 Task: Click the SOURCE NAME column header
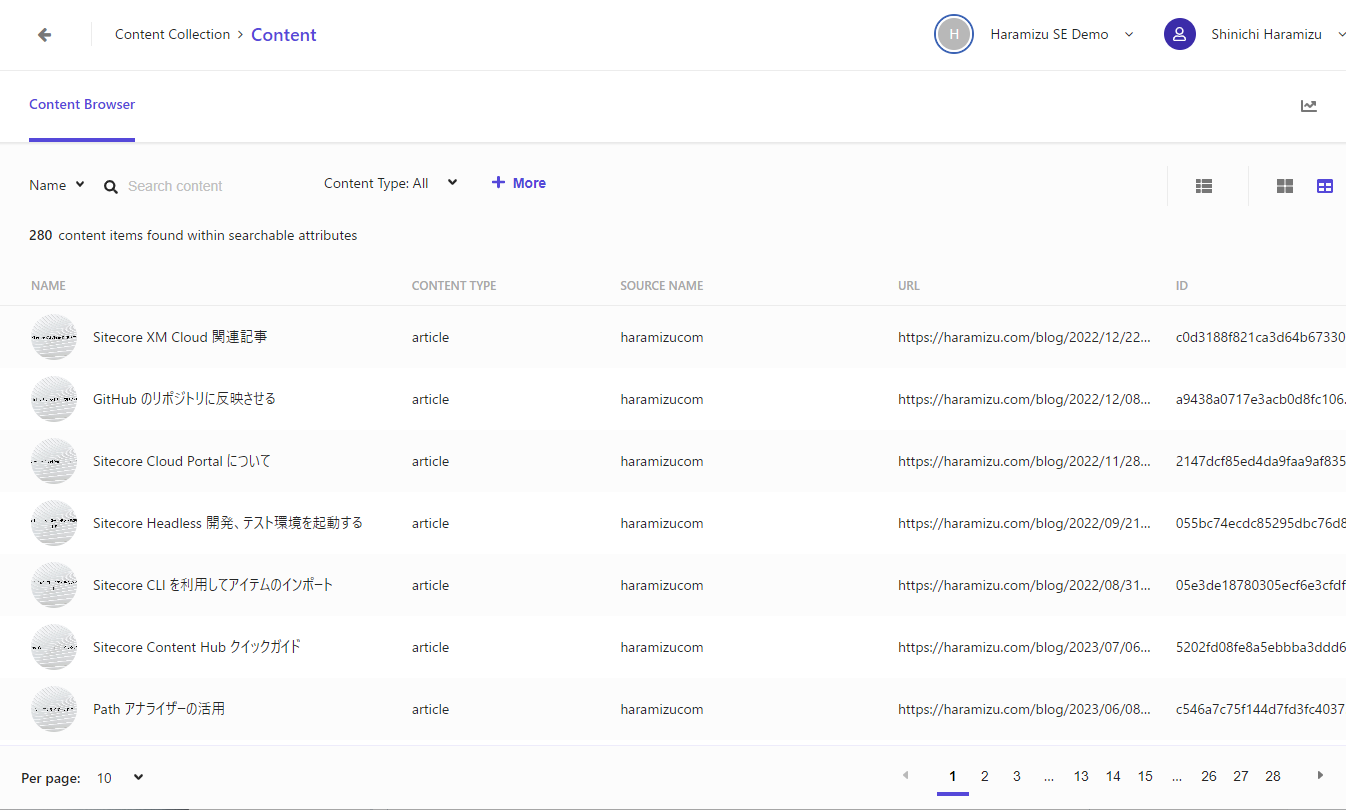[x=661, y=286]
